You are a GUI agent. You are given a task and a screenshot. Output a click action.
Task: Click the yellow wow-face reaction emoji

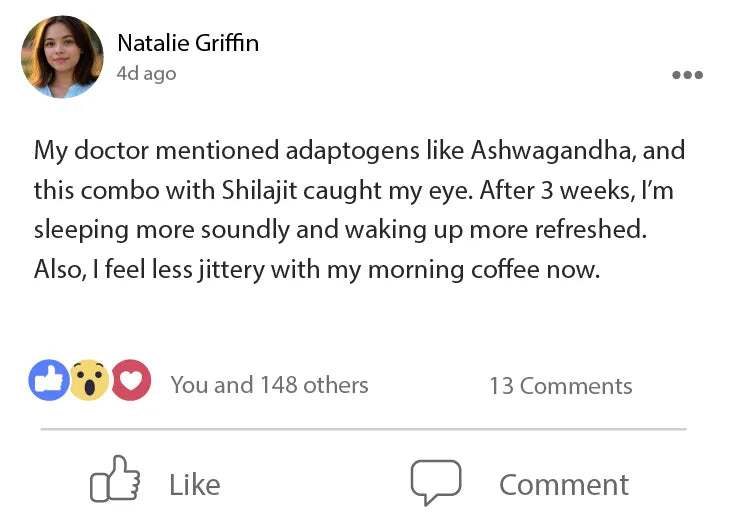[x=89, y=381]
